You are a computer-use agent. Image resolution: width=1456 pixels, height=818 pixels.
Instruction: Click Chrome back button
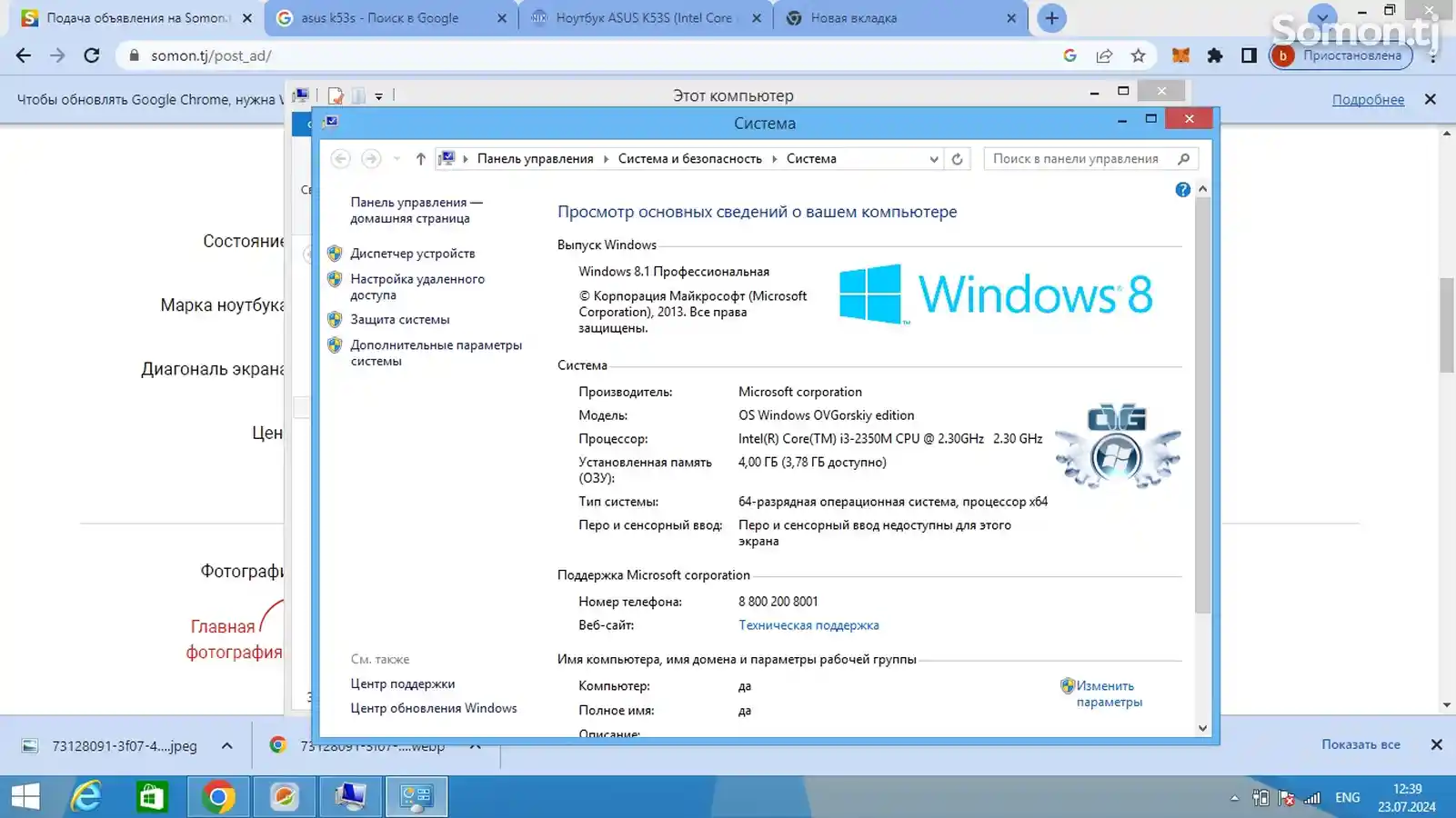coord(24,55)
